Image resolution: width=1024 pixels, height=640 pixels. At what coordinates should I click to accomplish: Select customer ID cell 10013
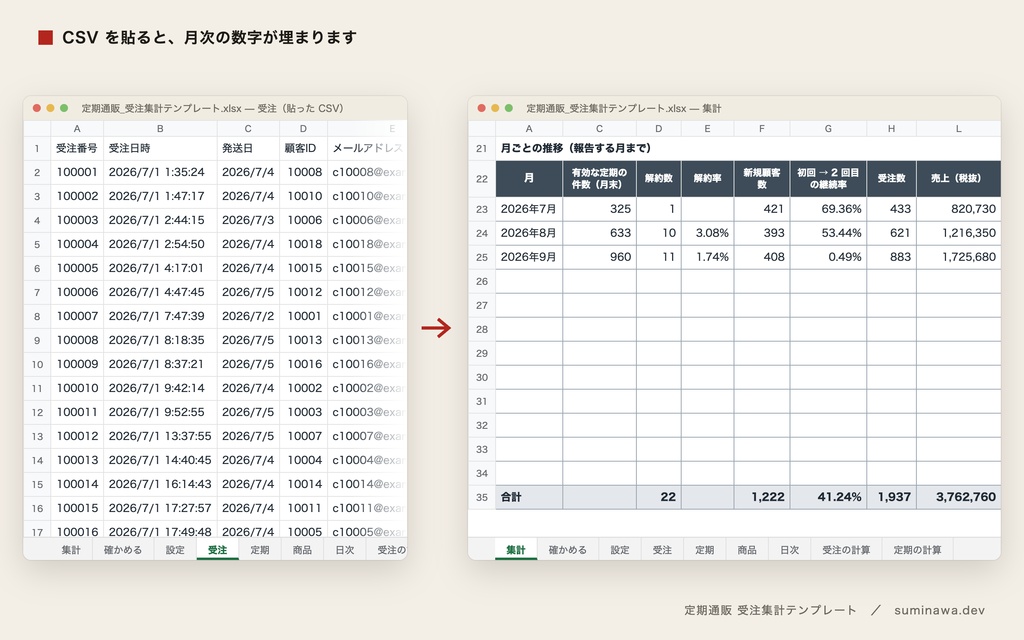[x=303, y=340]
